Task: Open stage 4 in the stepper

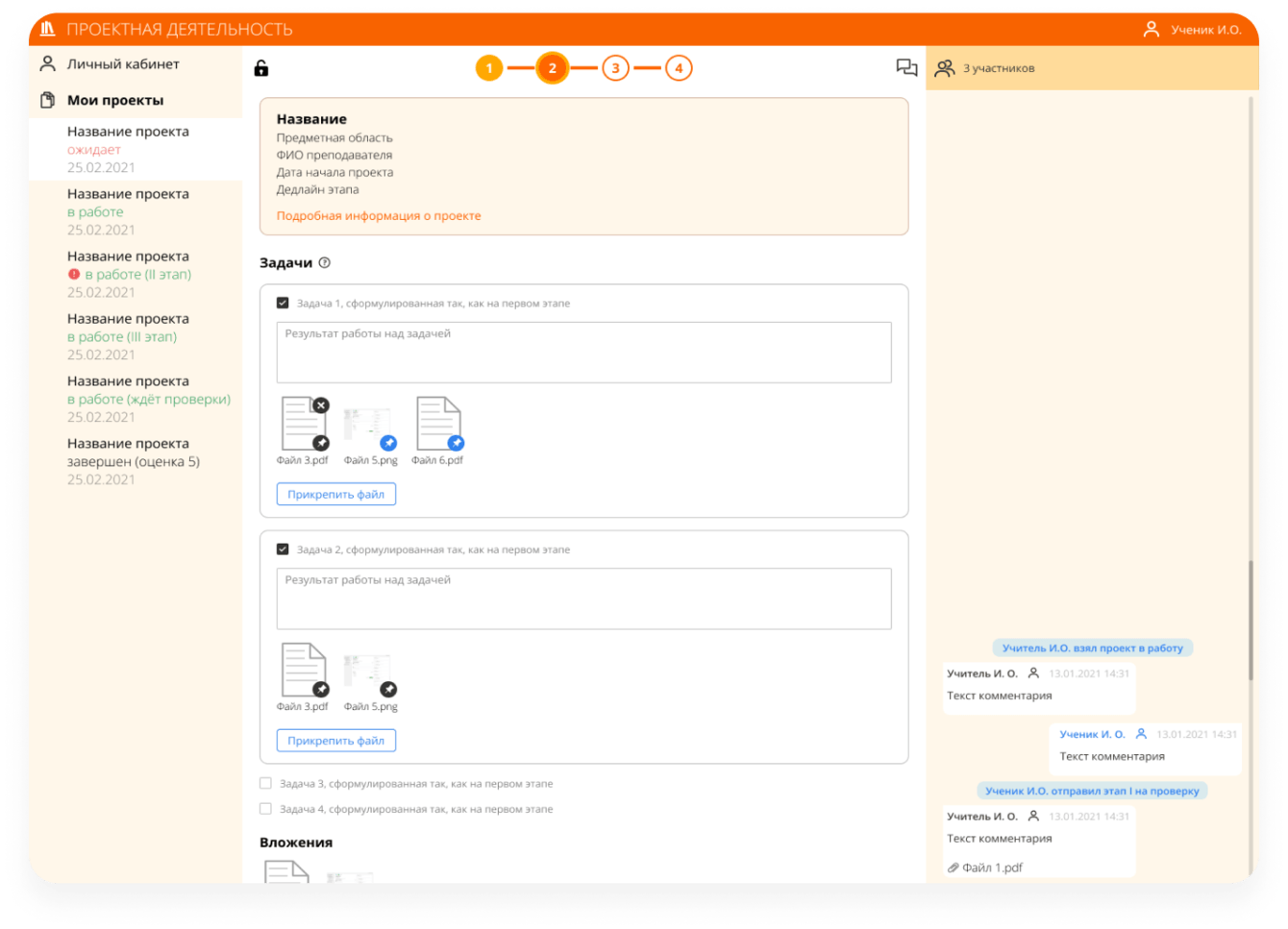Action: pos(679,68)
